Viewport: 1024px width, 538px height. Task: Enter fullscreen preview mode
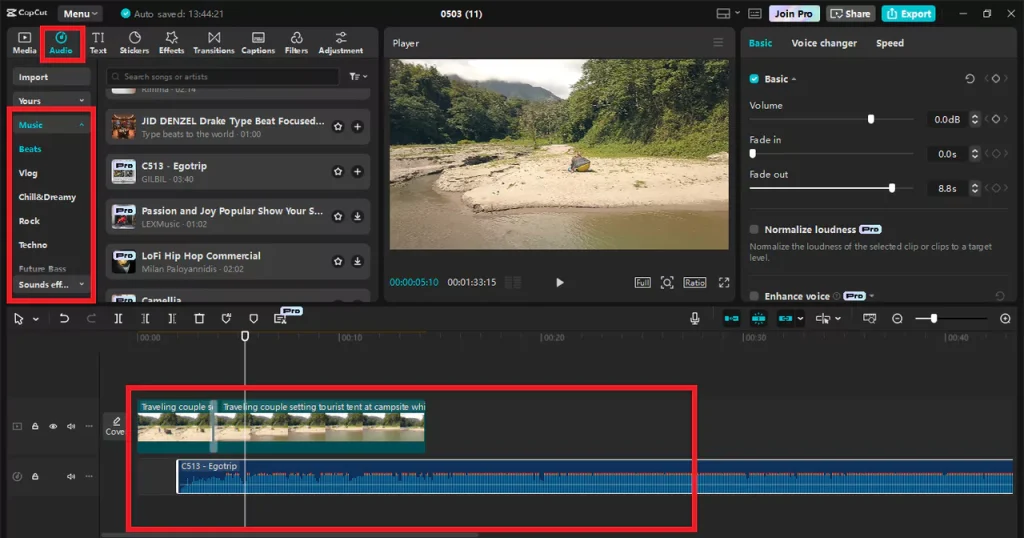(x=724, y=283)
